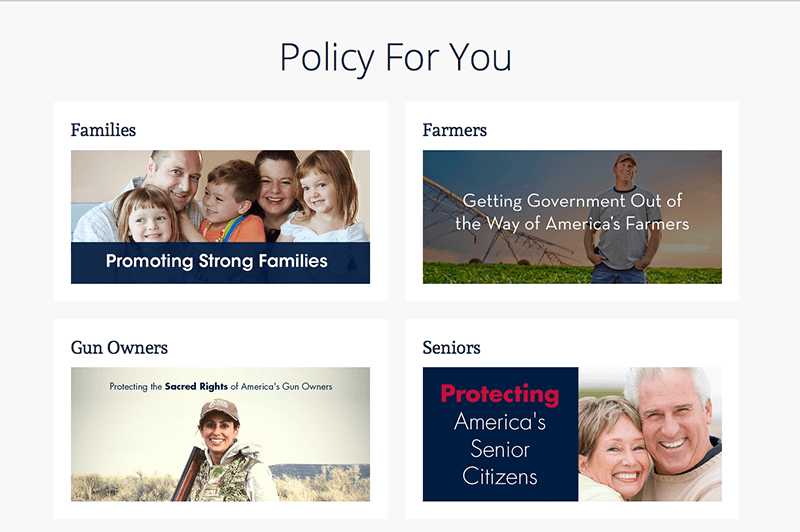Open the Farmers policy heading

coord(455,130)
